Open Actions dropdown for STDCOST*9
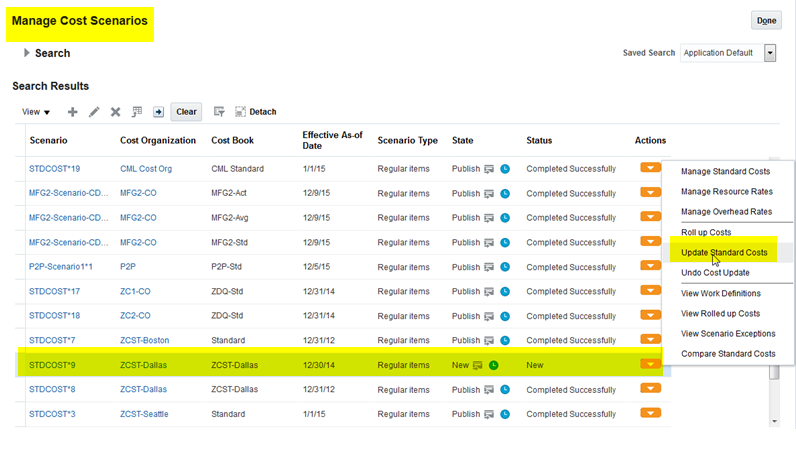The image size is (796, 450). (x=650, y=364)
